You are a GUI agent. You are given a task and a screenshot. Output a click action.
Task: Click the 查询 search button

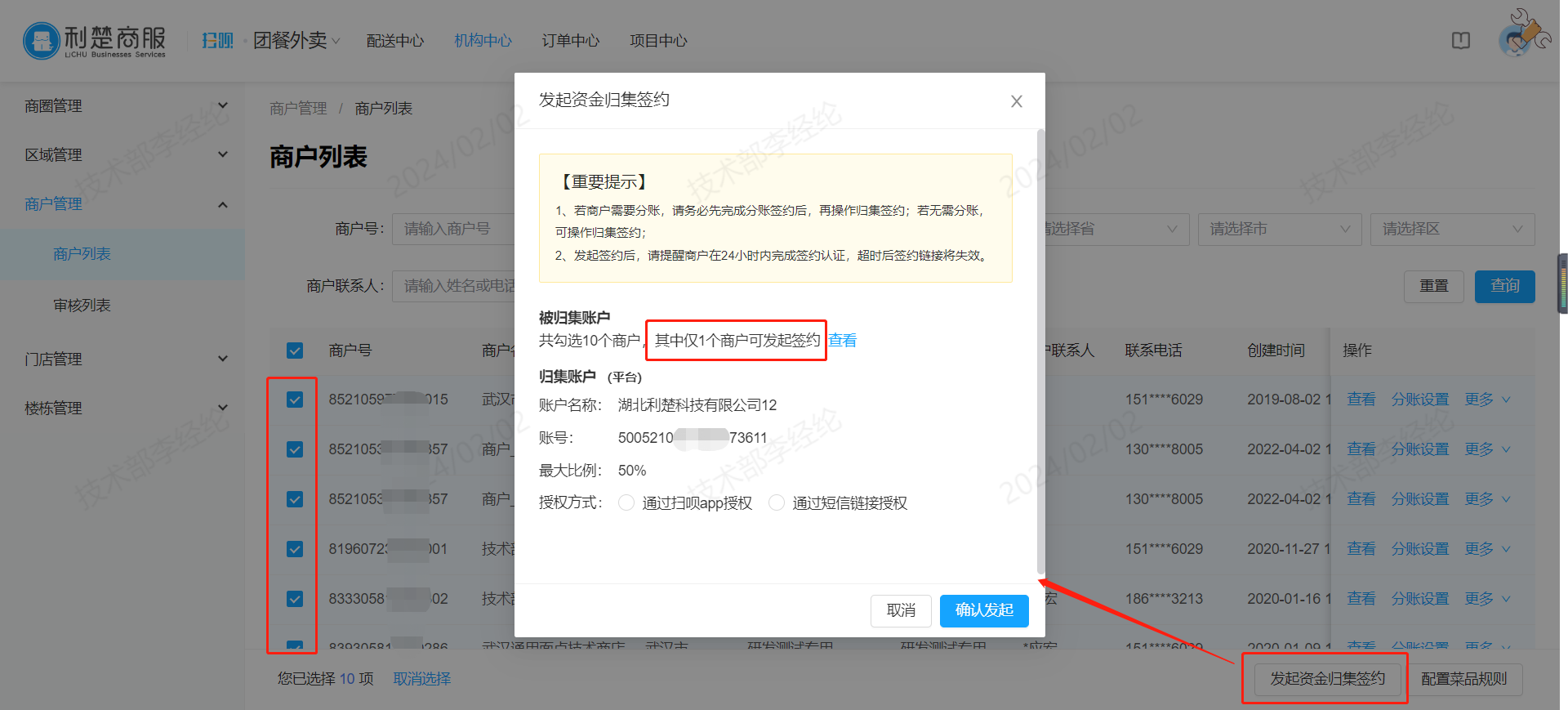[x=1505, y=286]
